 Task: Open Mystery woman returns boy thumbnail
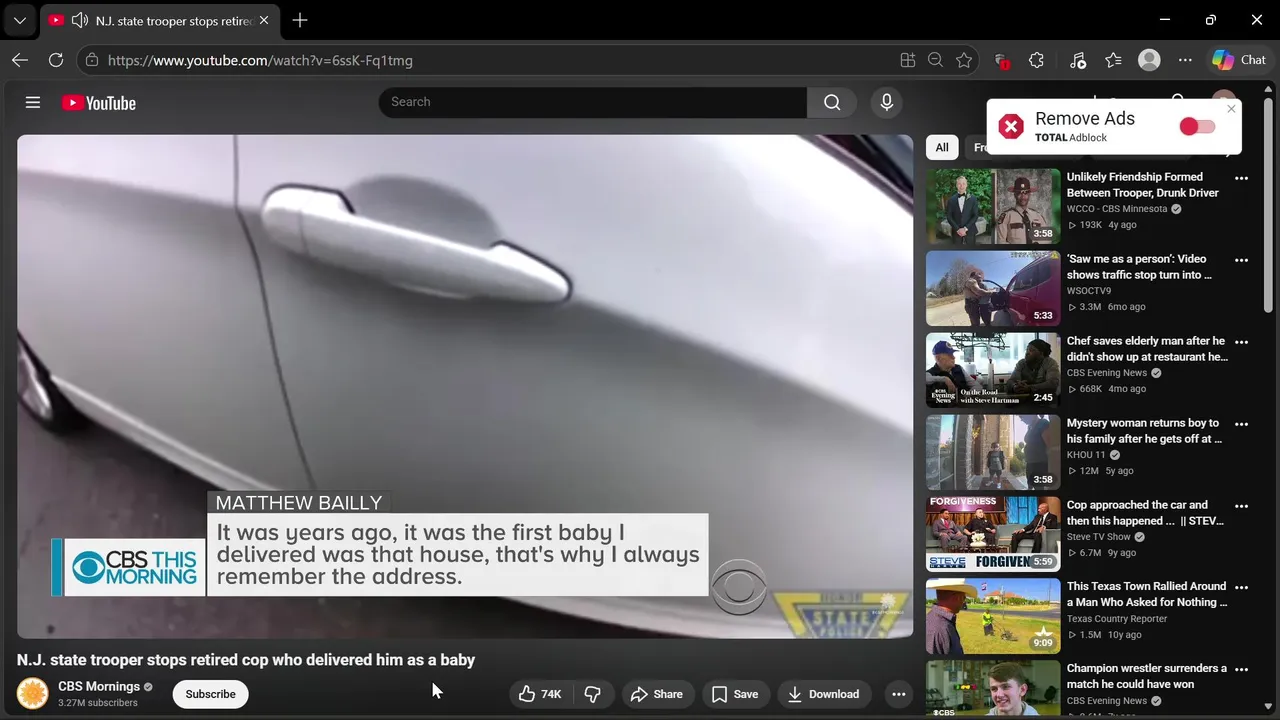993,452
